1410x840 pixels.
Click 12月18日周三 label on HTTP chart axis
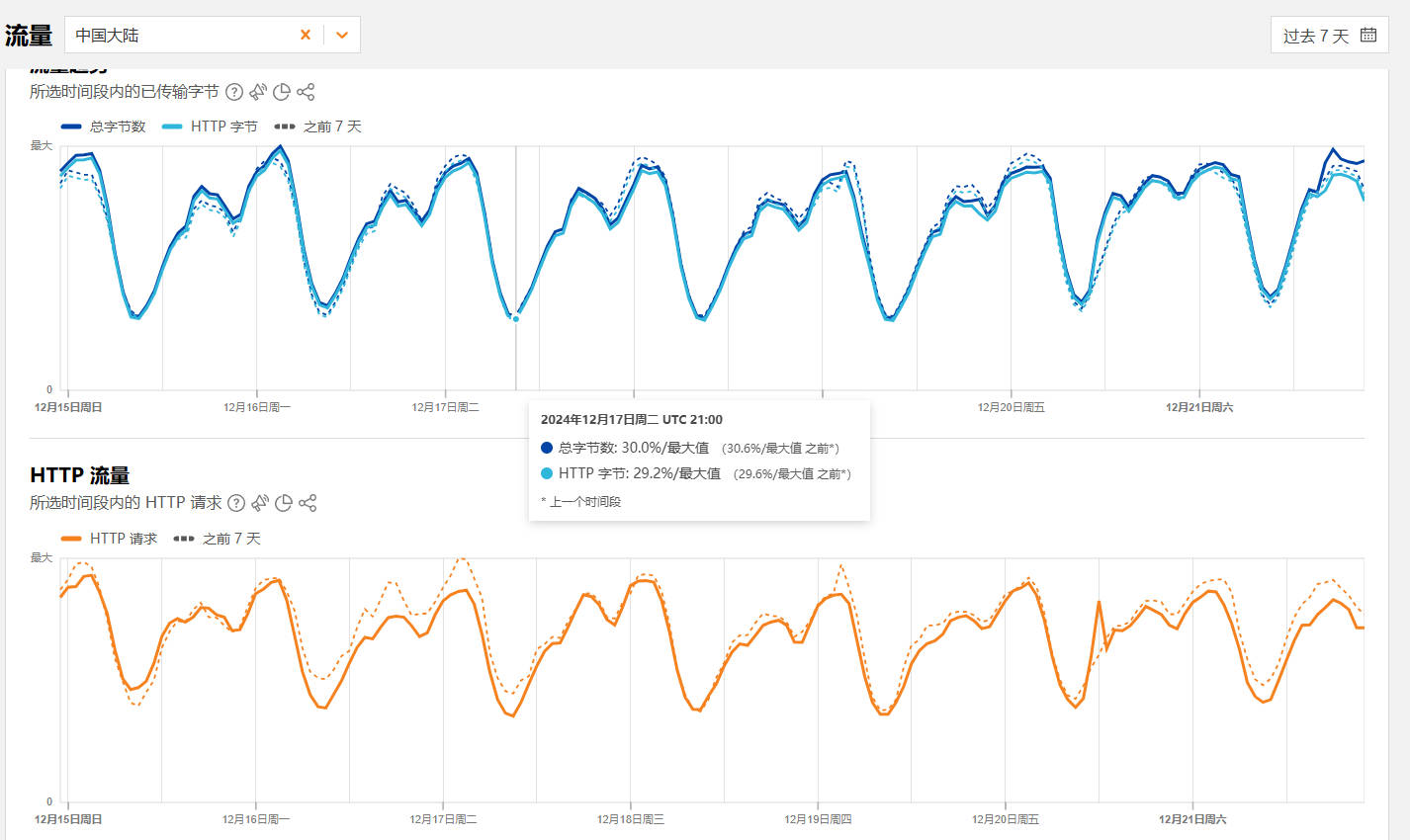[x=631, y=819]
